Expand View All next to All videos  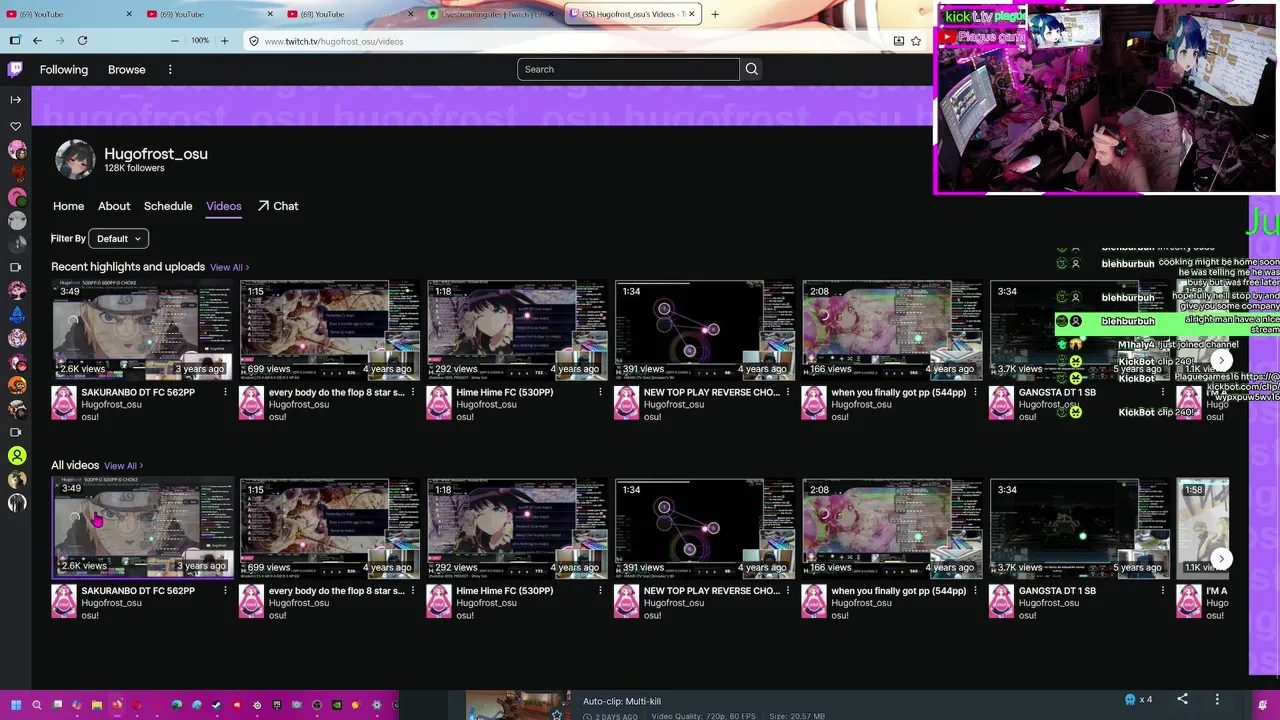coord(124,466)
